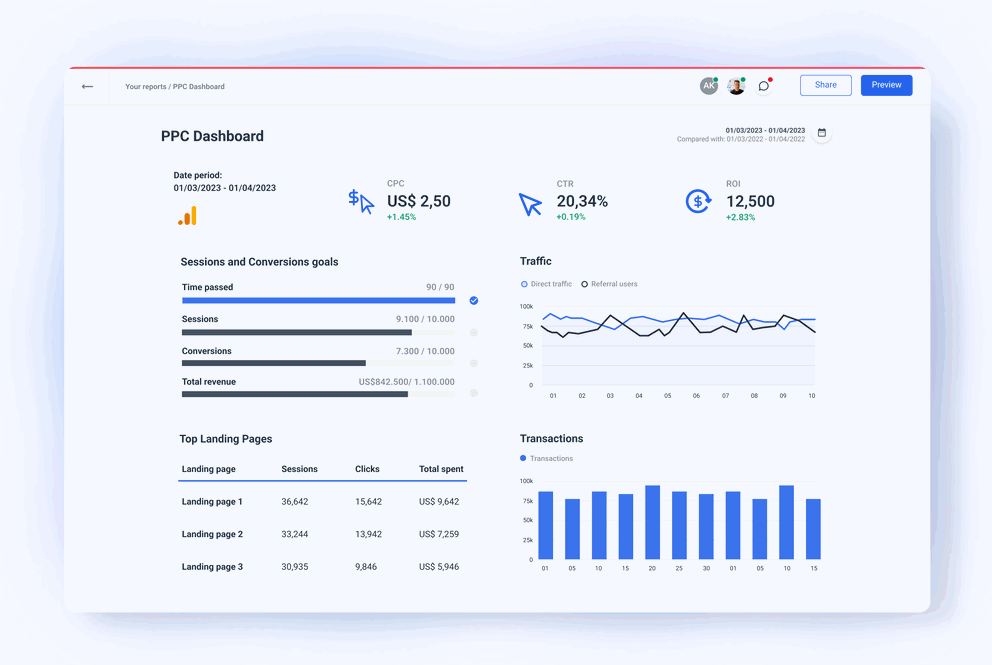
Task: Click the back arrow icon
Action: click(x=88, y=86)
